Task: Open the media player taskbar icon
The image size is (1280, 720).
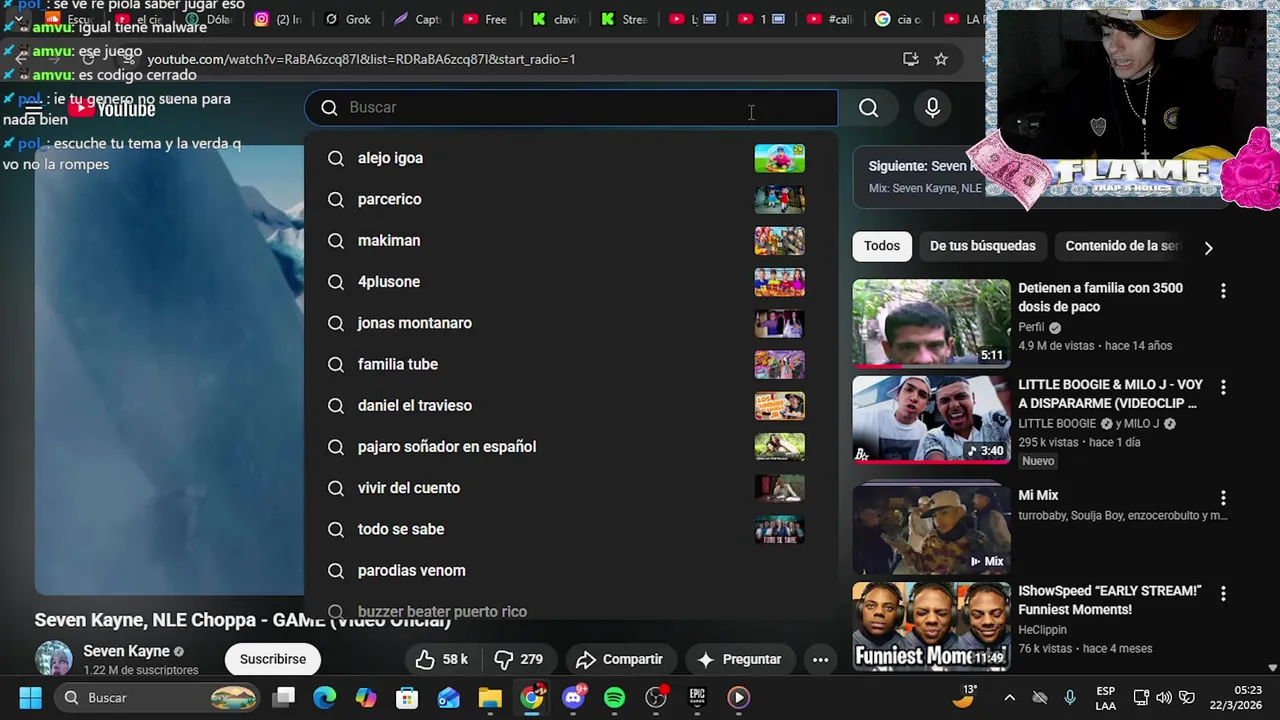Action: 738,697
